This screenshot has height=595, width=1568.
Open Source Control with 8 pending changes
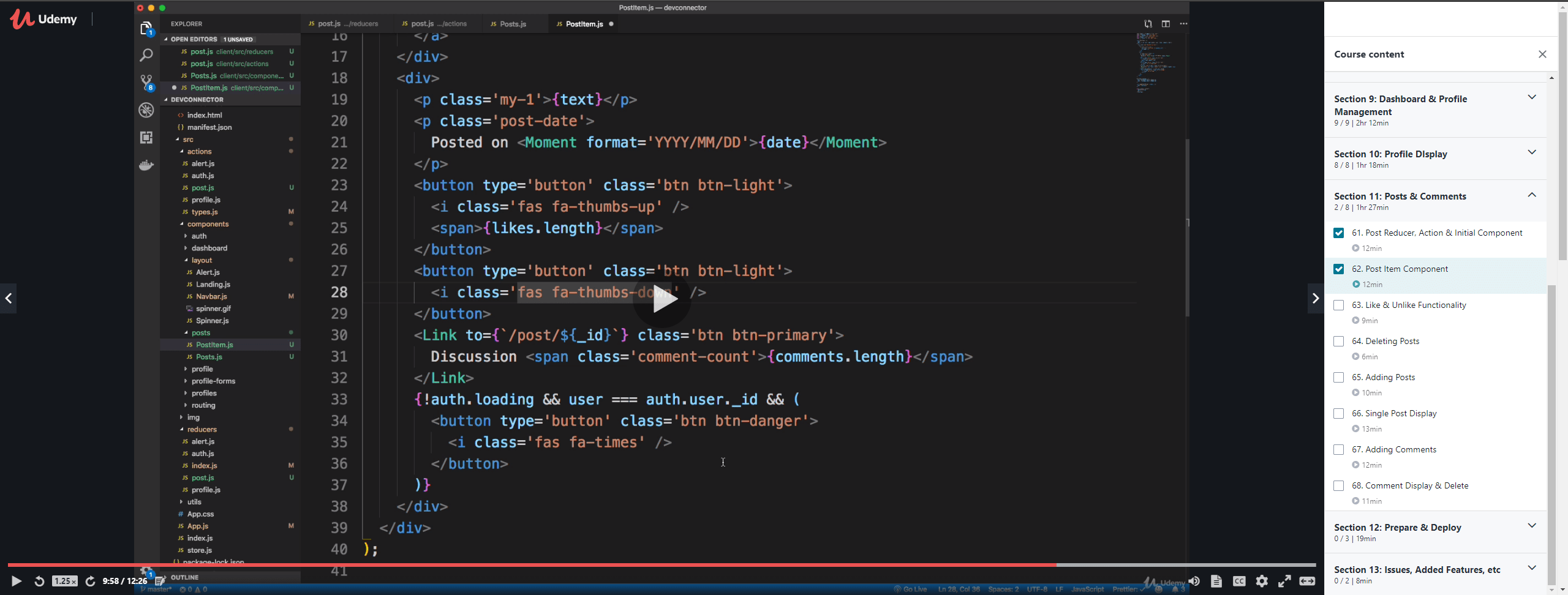click(x=146, y=82)
